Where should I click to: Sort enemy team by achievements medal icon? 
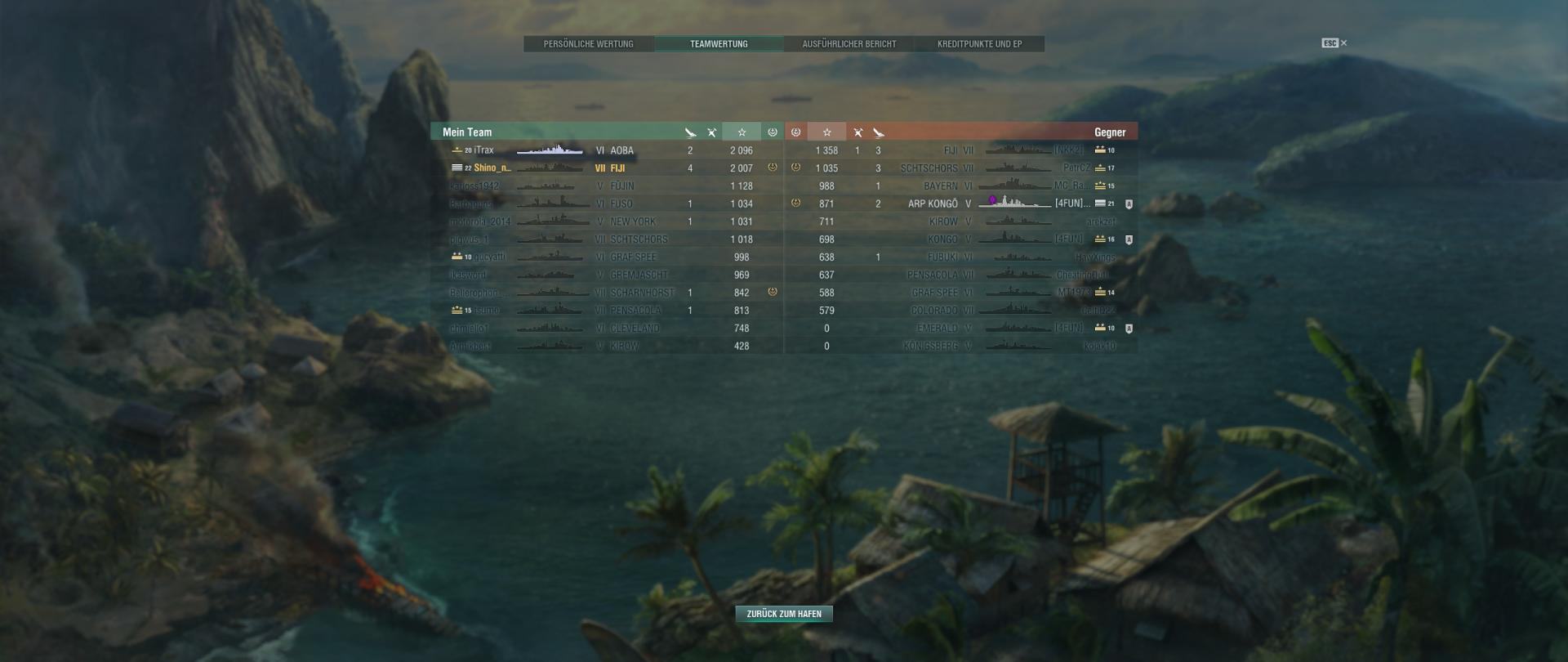[x=795, y=132]
